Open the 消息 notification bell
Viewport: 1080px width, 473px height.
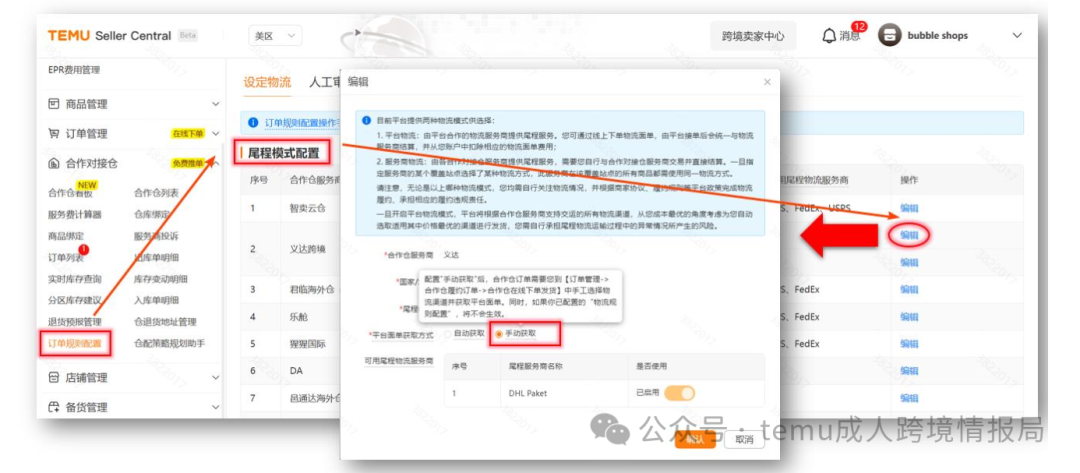pyautogui.click(x=830, y=36)
